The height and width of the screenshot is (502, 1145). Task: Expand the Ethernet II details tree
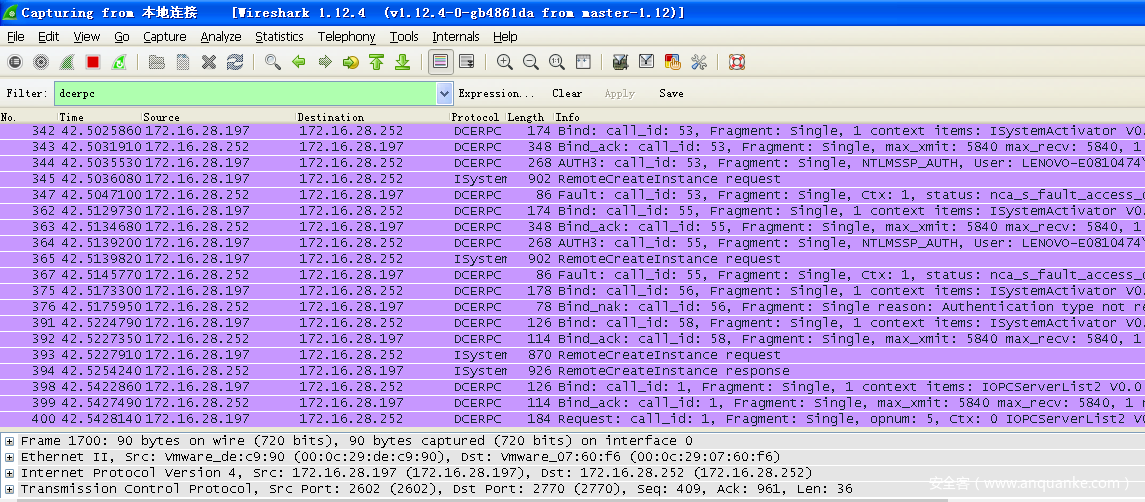click(9, 457)
